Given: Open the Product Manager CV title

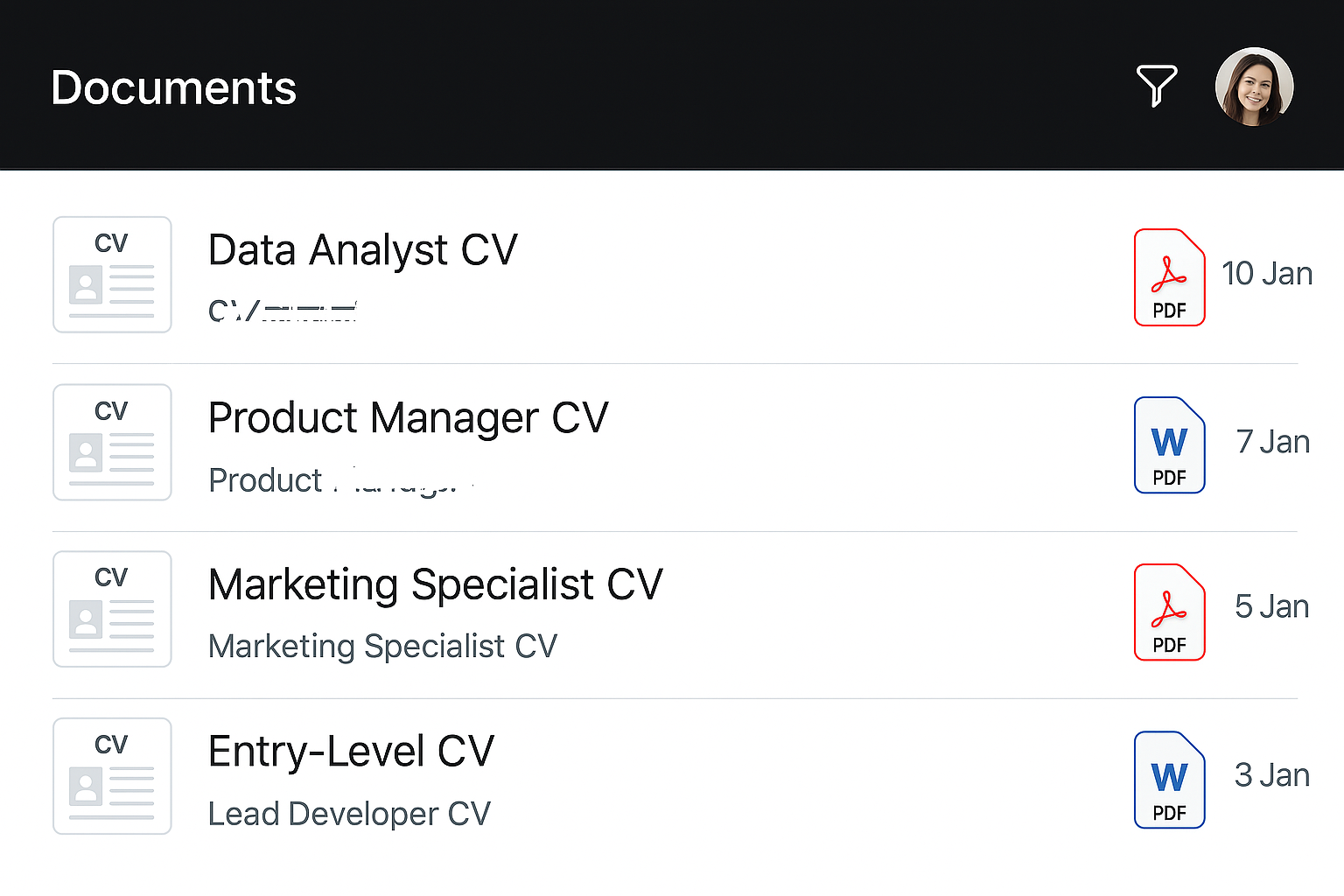Looking at the screenshot, I should pyautogui.click(x=408, y=418).
